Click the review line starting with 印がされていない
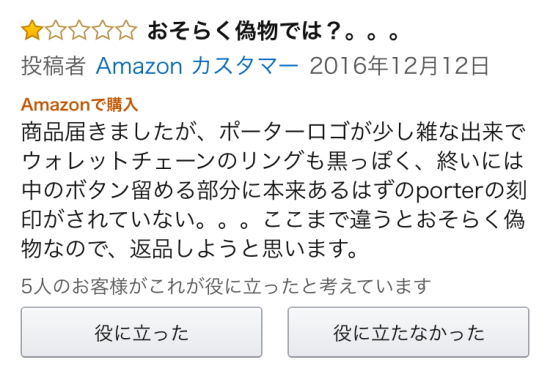550x387 pixels. point(273,220)
